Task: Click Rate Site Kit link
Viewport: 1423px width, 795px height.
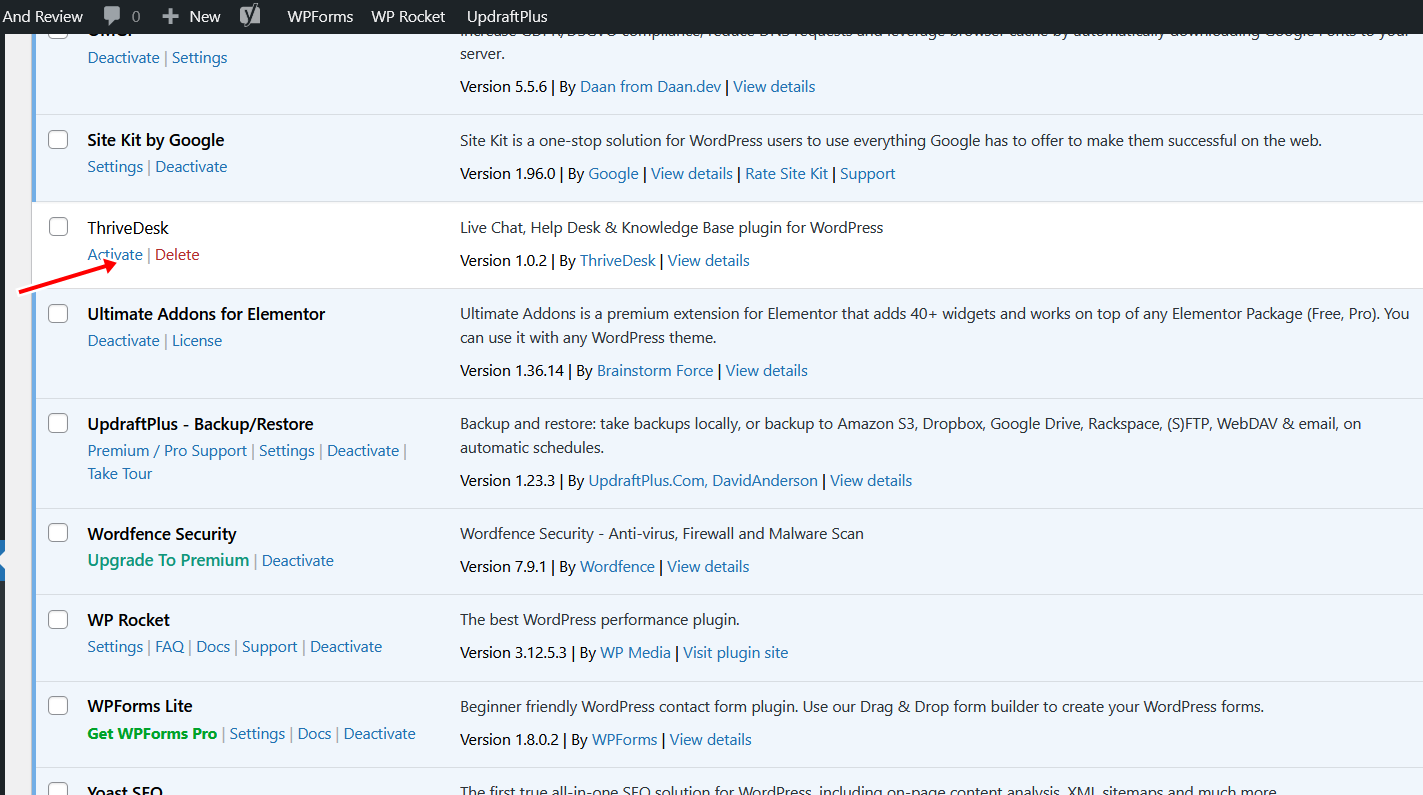Action: click(x=787, y=174)
